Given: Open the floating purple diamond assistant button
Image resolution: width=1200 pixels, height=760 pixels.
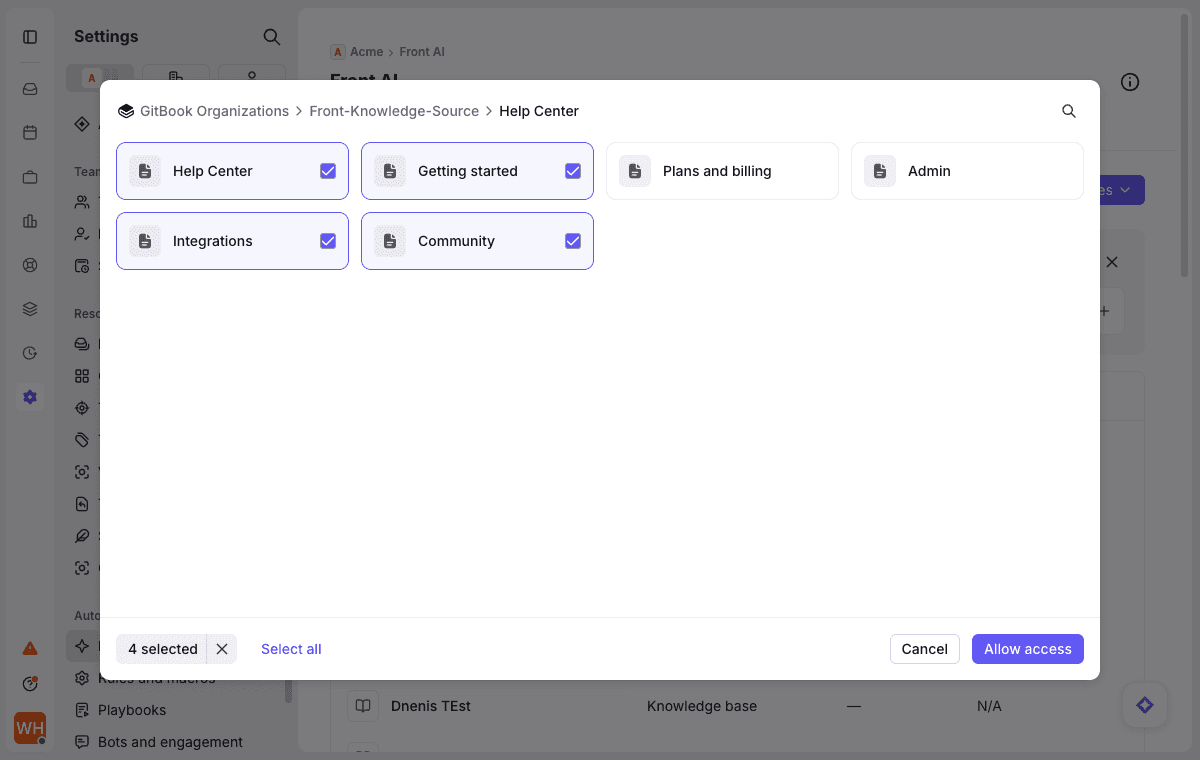Looking at the screenshot, I should pos(1145,705).
